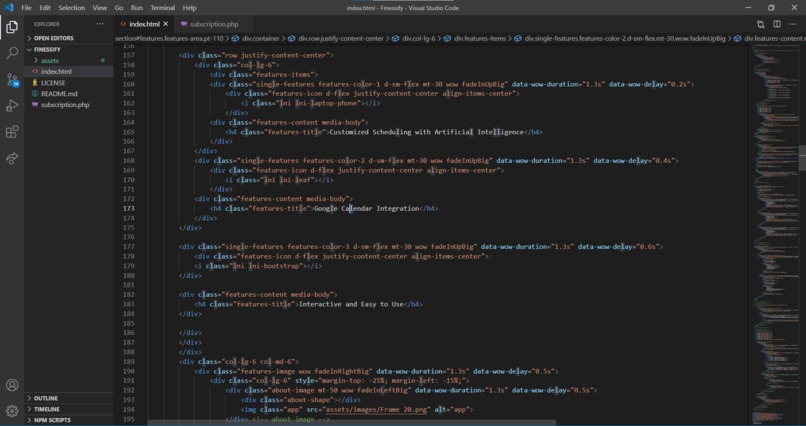Open the Extensions view icon
This screenshot has width=806, height=426.
coord(12,132)
